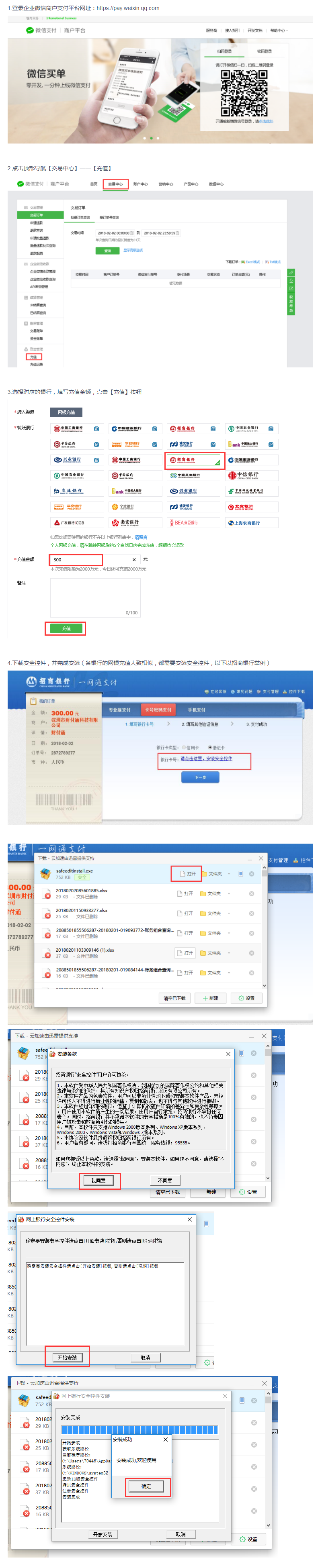Click the 微信支付 logo on the login page
The image size is (320, 1568).
(x=42, y=30)
